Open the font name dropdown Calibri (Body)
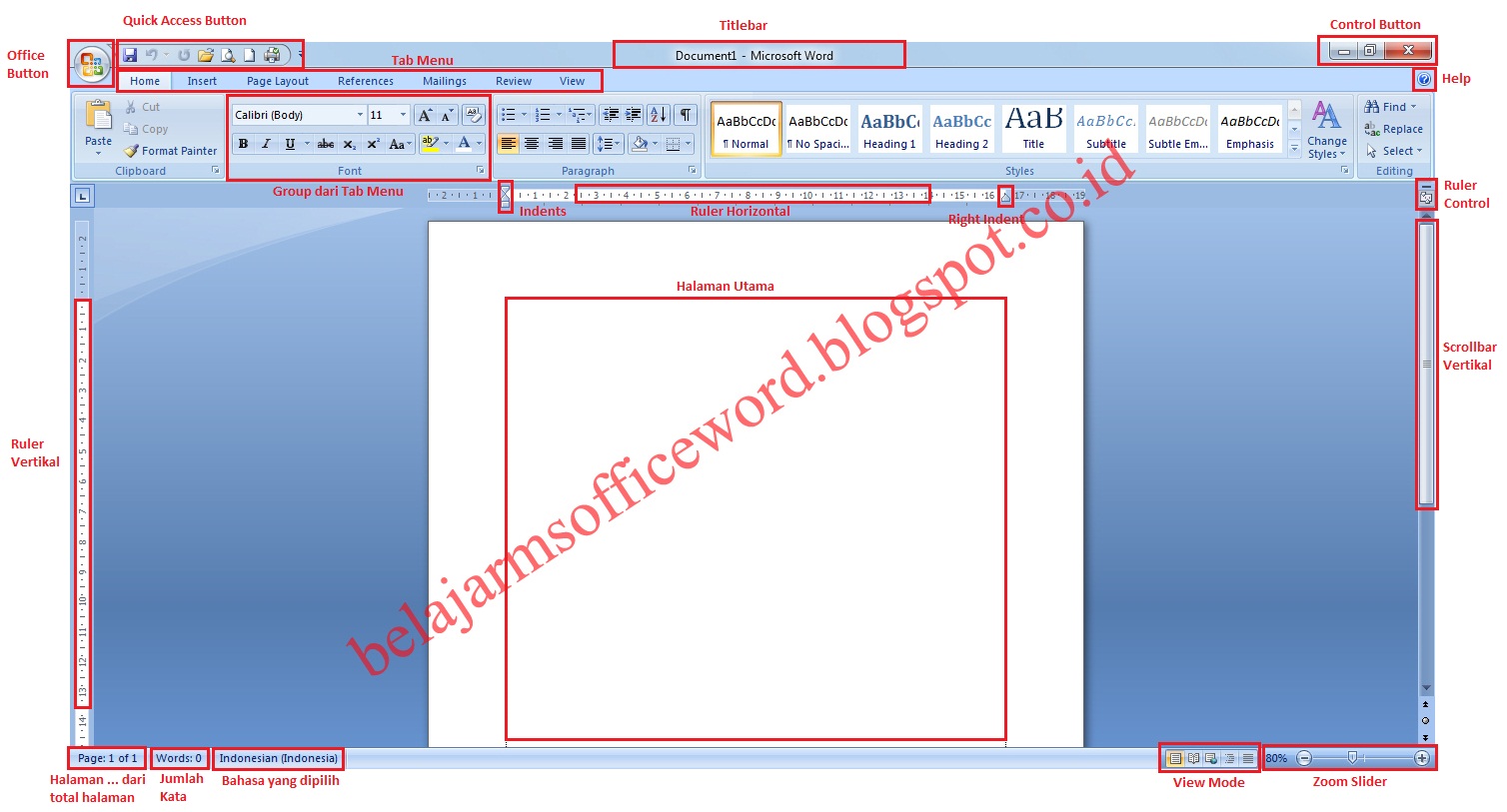 point(360,115)
